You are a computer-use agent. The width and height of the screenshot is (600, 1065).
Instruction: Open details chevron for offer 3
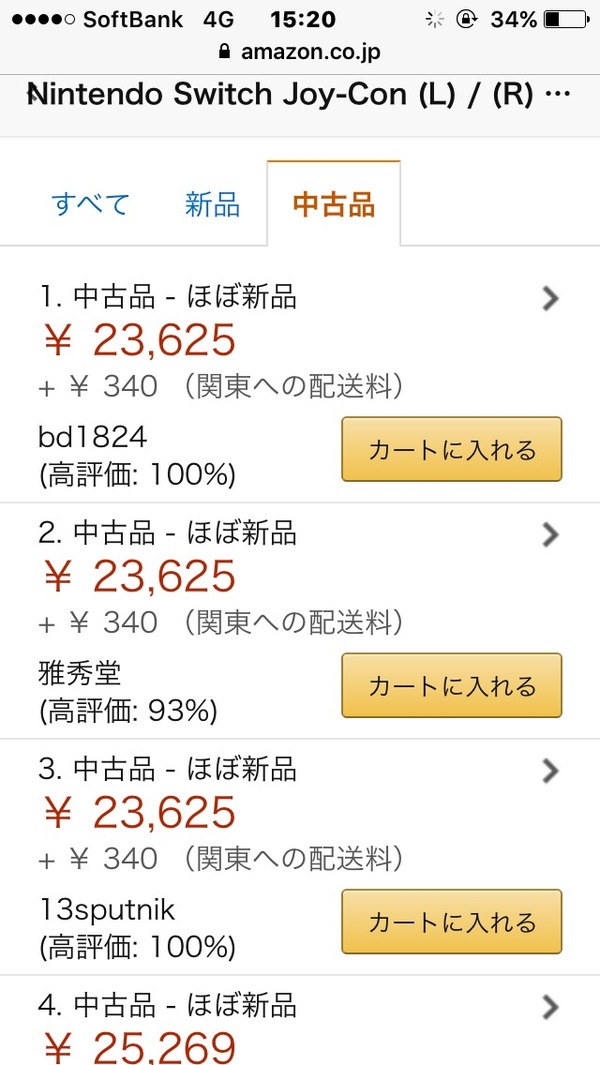tap(550, 771)
